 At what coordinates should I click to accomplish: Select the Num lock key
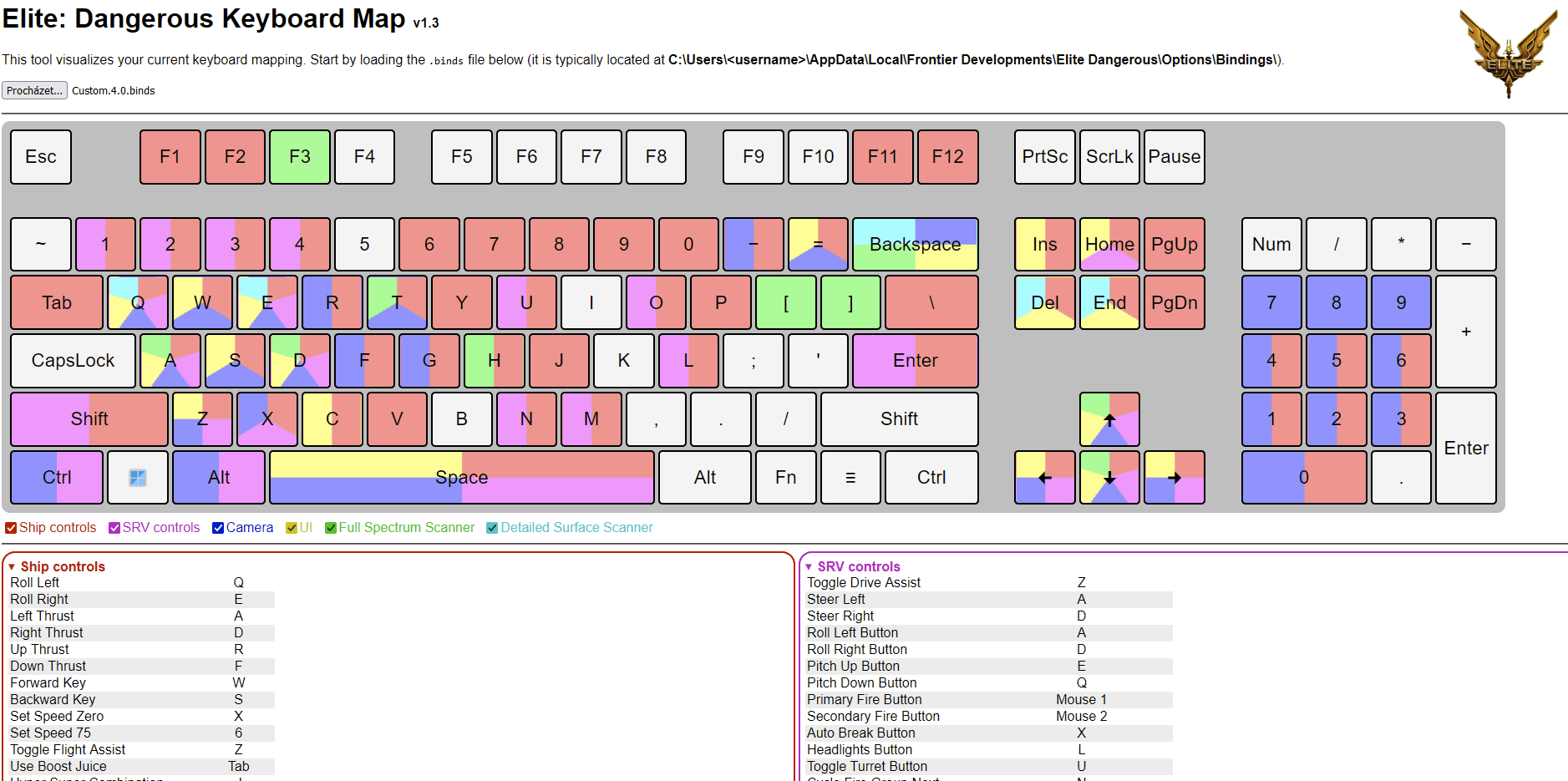tap(1271, 244)
